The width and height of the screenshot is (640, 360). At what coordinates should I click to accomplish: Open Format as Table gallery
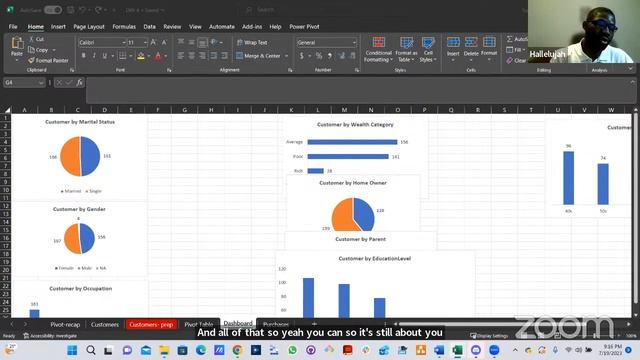(406, 49)
